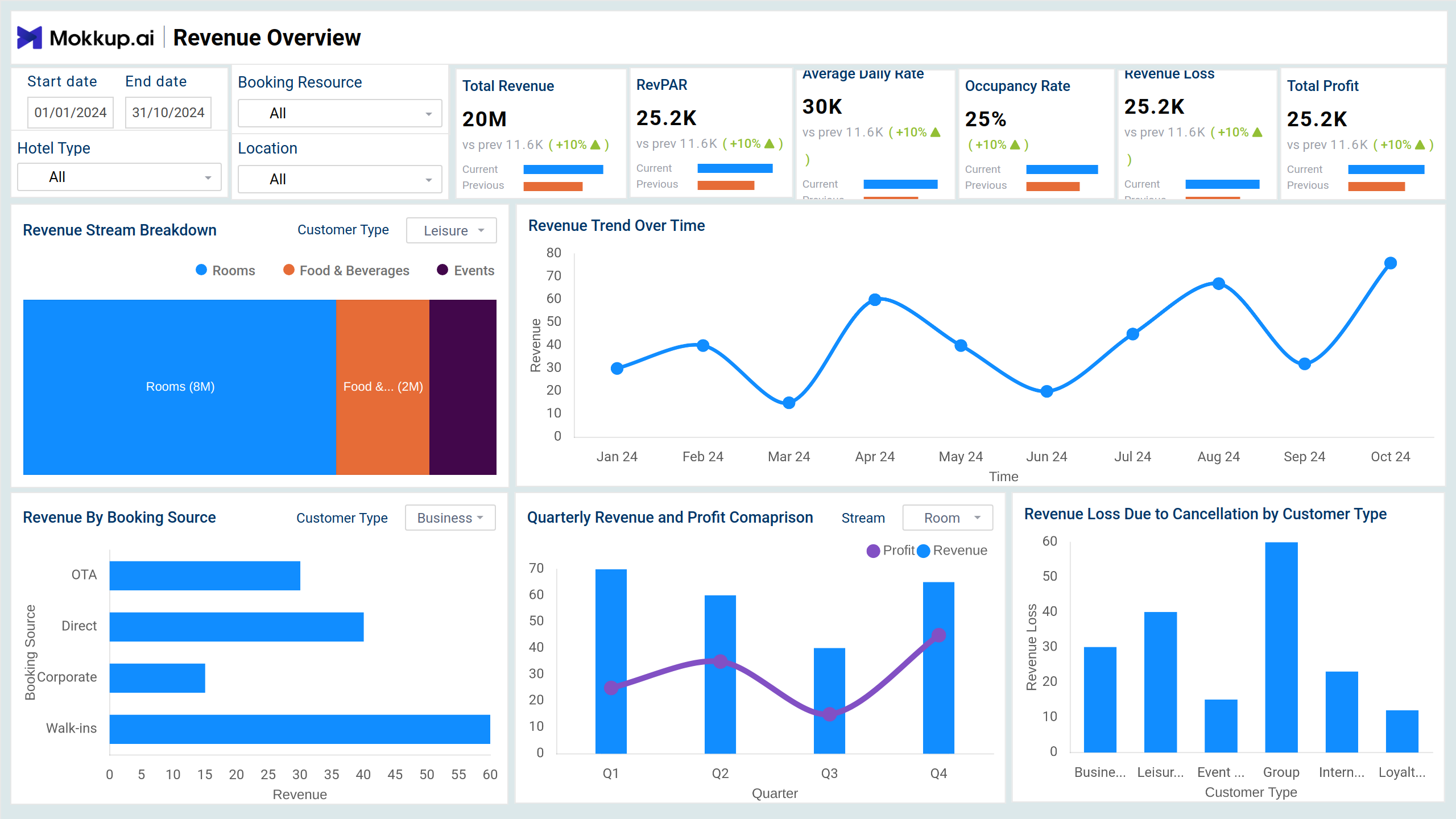This screenshot has height=819, width=1456.
Task: Click the International revenue loss bar
Action: (1342, 712)
